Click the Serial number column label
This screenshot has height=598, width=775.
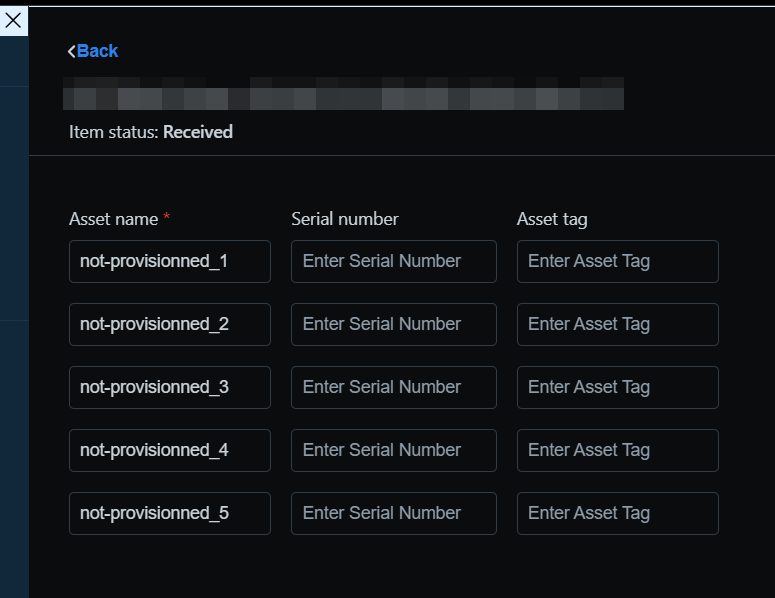pyautogui.click(x=344, y=219)
